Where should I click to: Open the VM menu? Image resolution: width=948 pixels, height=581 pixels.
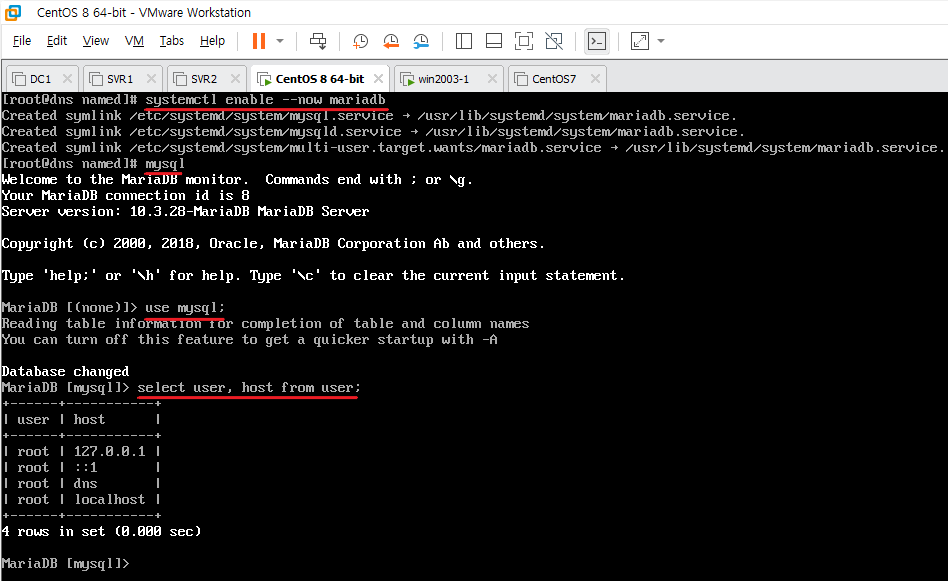(134, 41)
